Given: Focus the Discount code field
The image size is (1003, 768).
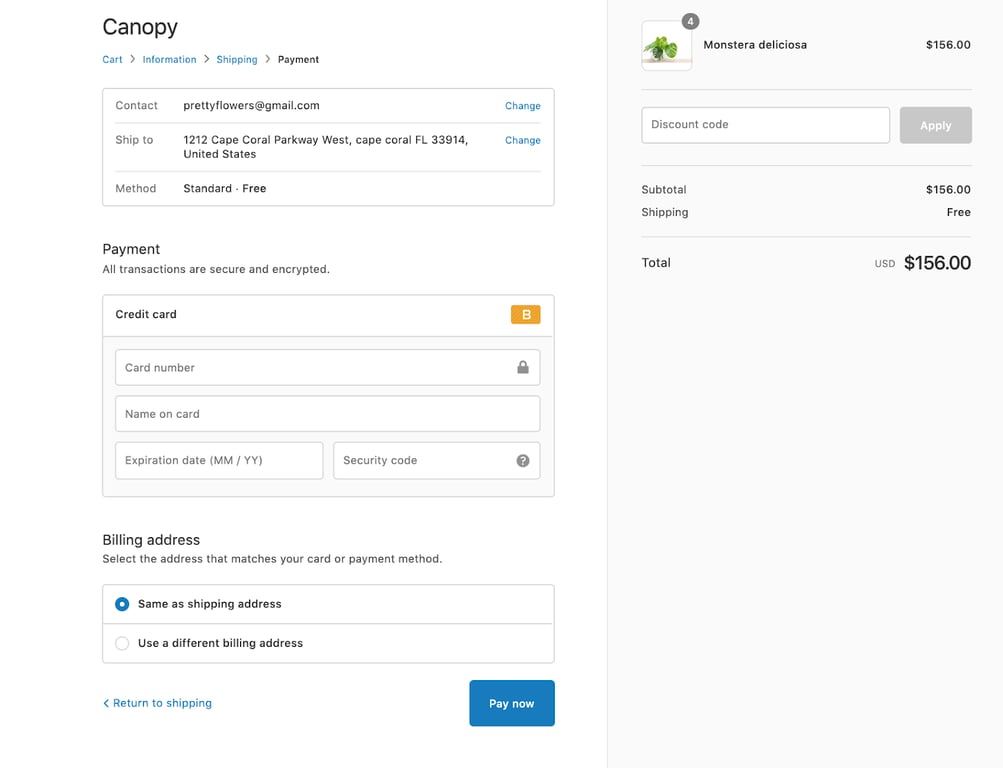Looking at the screenshot, I should coord(765,125).
